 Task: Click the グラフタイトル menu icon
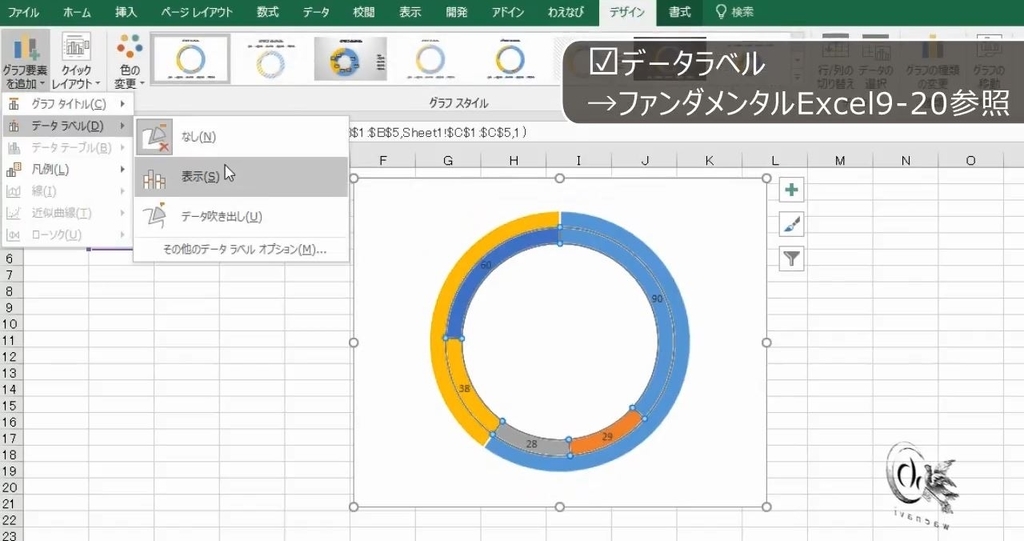pyautogui.click(x=14, y=104)
